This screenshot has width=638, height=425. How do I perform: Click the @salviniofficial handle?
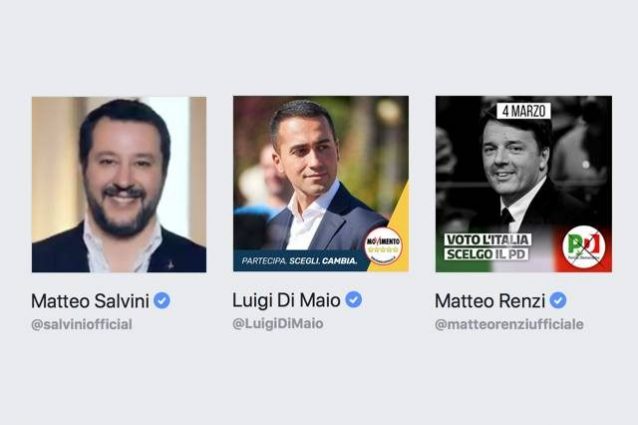[x=82, y=325]
